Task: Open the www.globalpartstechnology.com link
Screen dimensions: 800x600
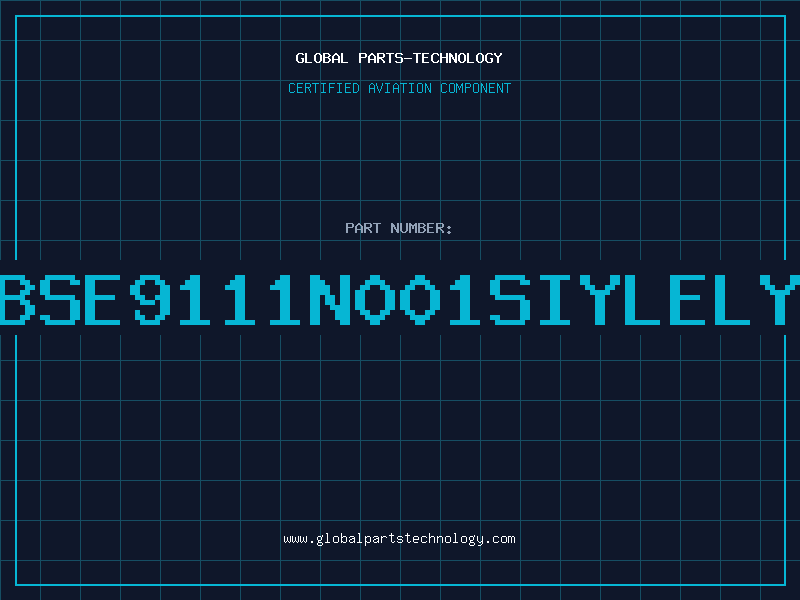Action: [399, 539]
